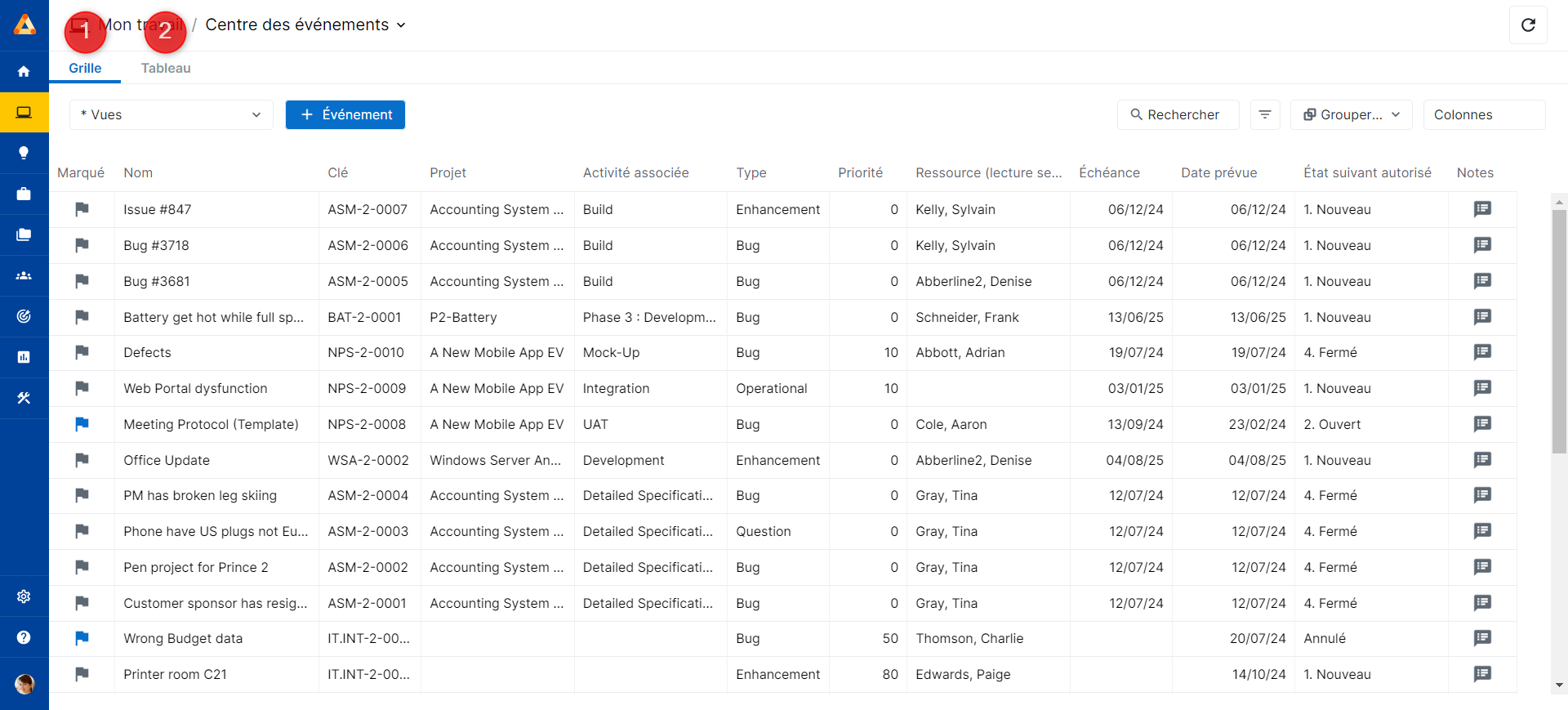Flag the Defects event row
The image size is (1568, 710).
82,352
